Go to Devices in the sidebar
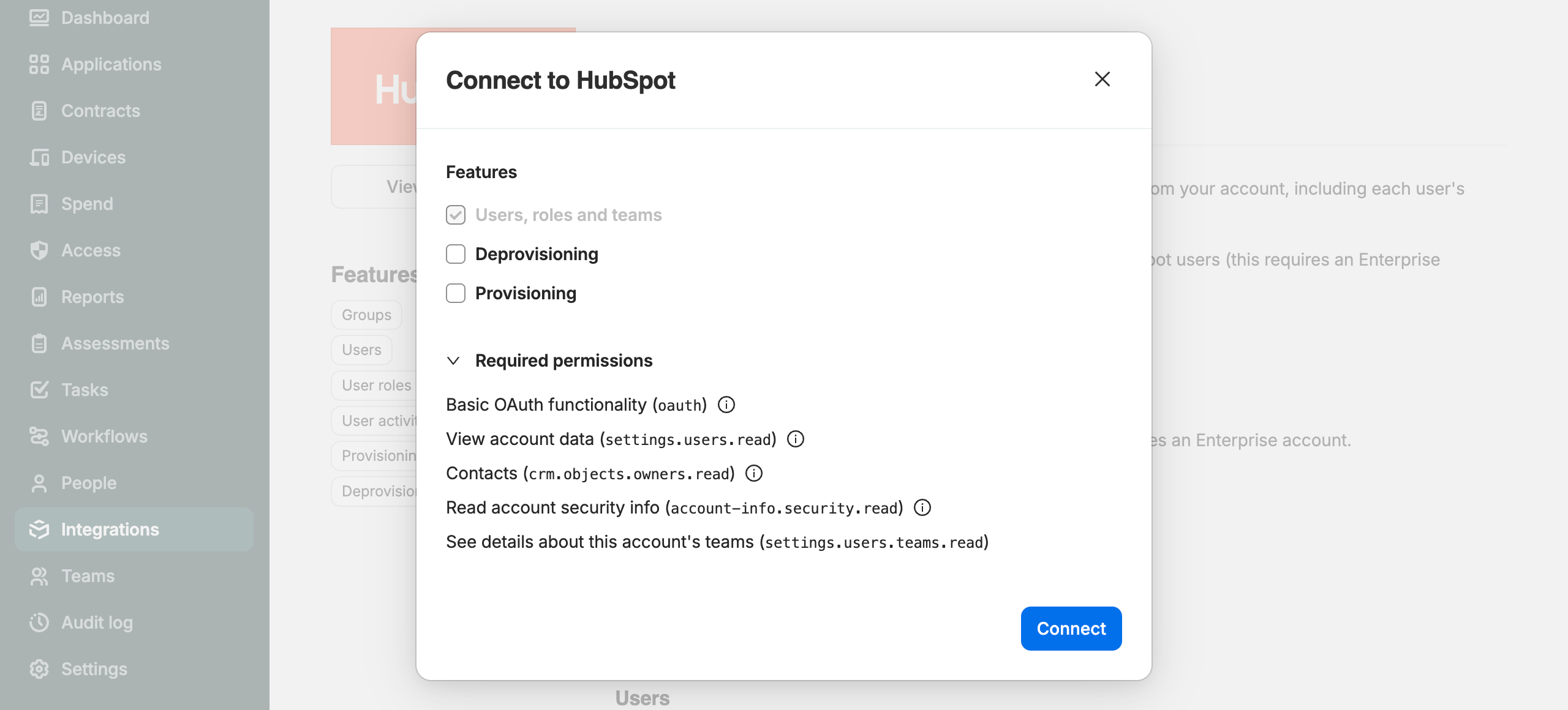This screenshot has width=1568, height=710. [x=93, y=157]
